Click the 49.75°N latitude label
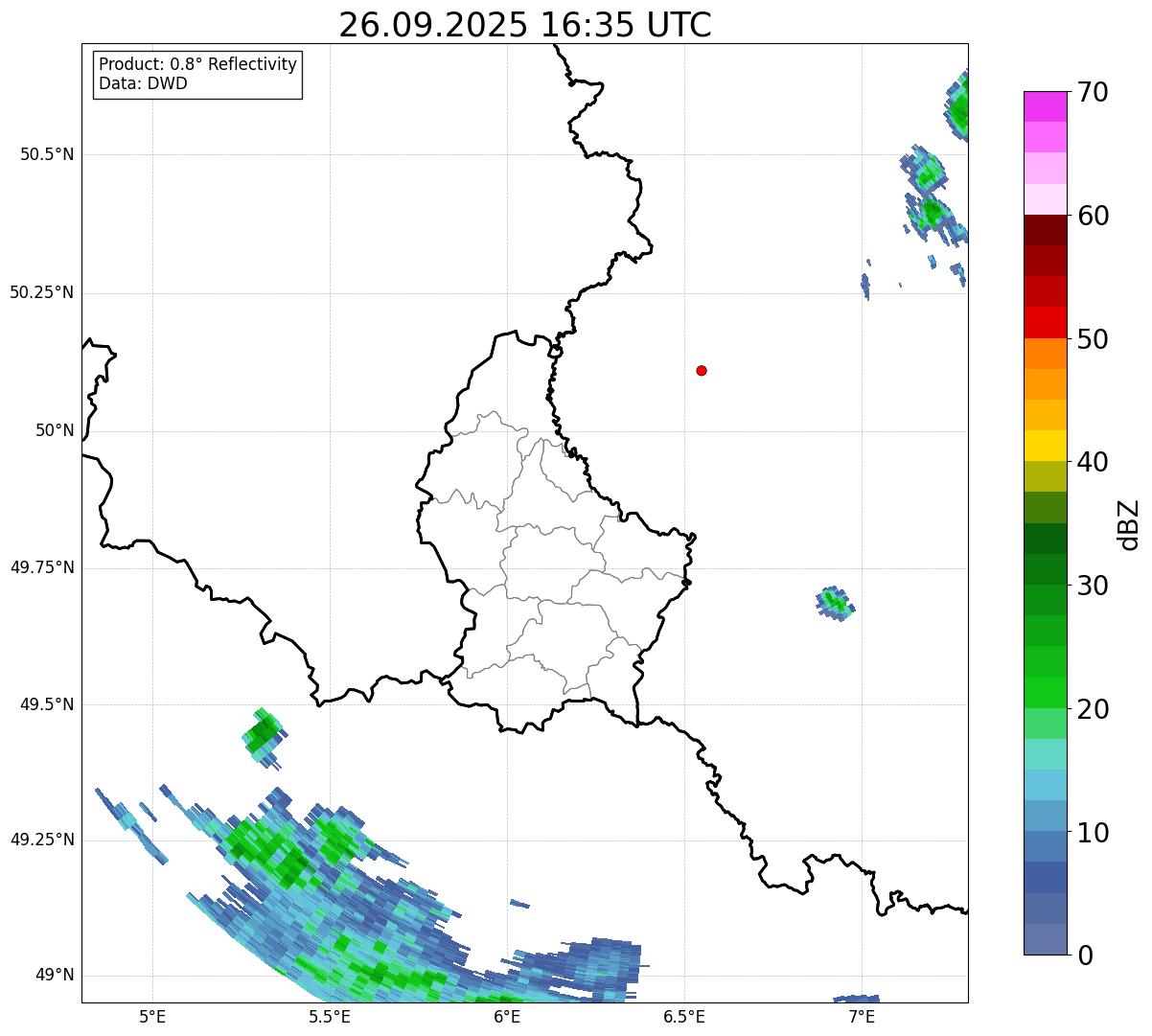Viewport: 1152px width, 1036px height. (x=41, y=567)
